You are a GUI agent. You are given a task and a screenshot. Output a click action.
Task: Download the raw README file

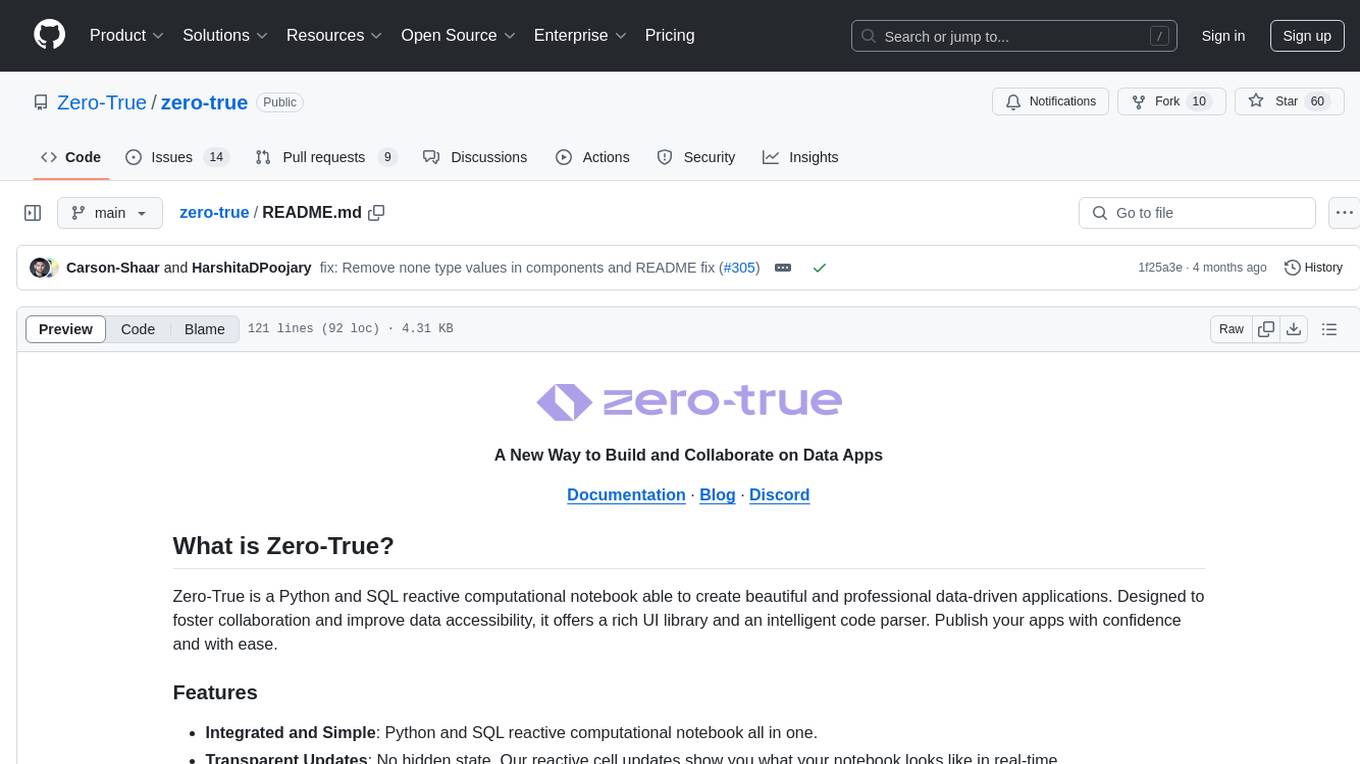click(1294, 329)
